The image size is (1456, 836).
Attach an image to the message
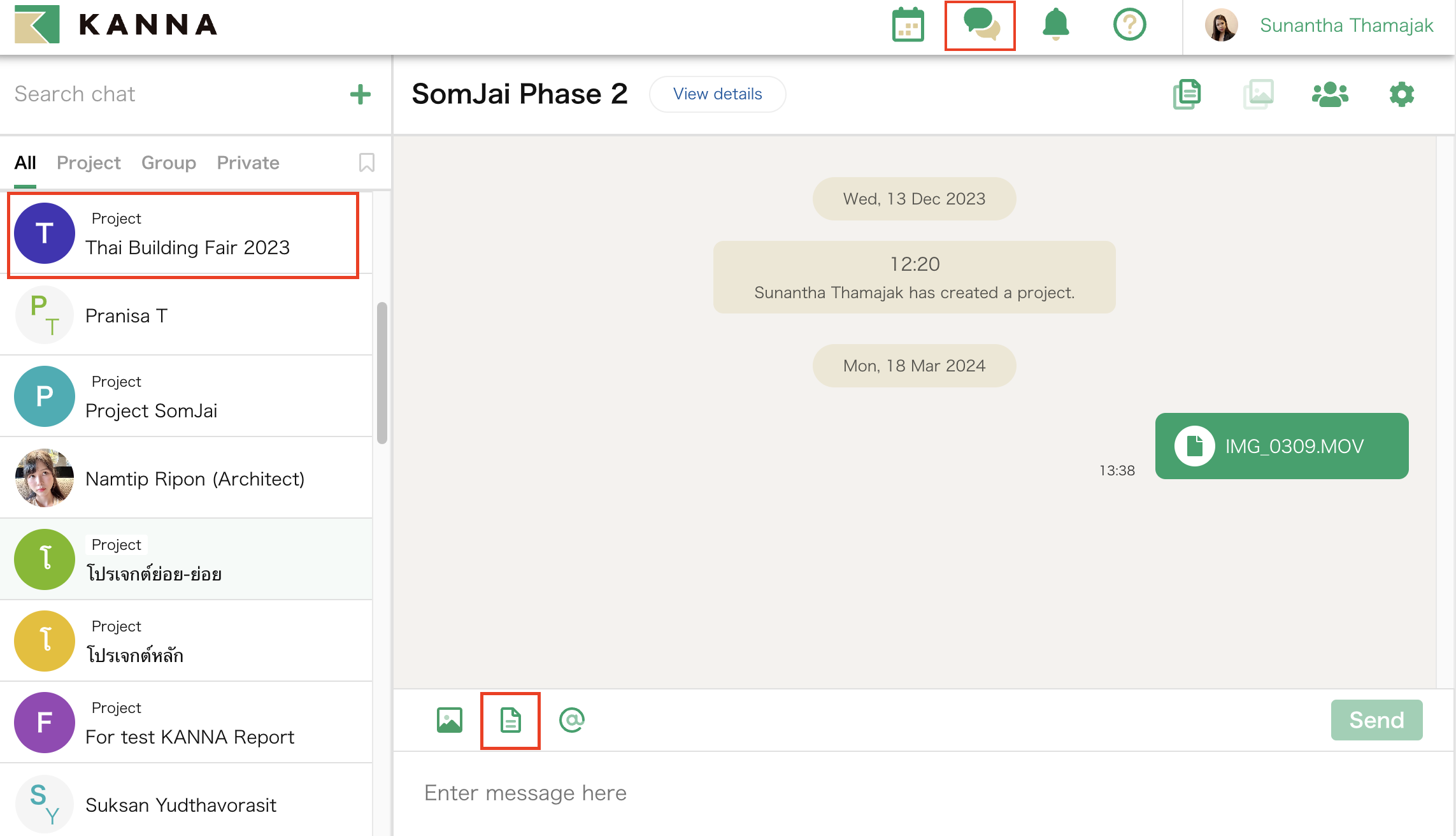[x=449, y=720]
